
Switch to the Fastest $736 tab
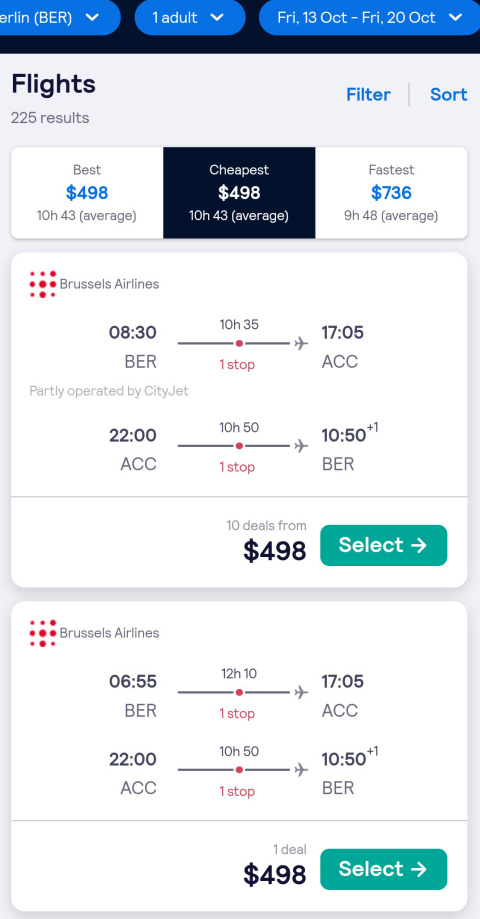[x=392, y=192]
